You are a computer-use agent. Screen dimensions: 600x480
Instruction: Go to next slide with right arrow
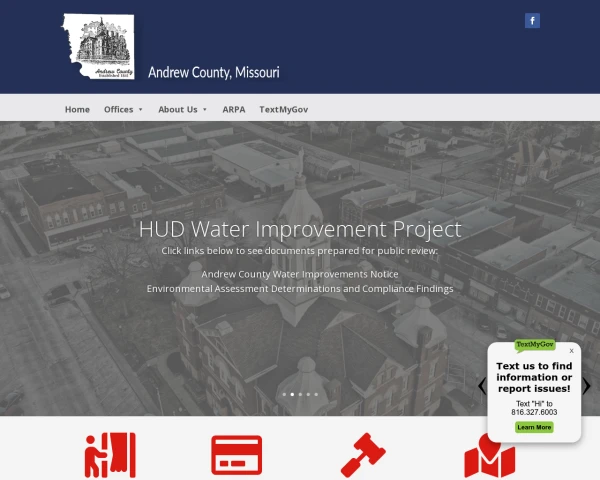[x=586, y=386]
